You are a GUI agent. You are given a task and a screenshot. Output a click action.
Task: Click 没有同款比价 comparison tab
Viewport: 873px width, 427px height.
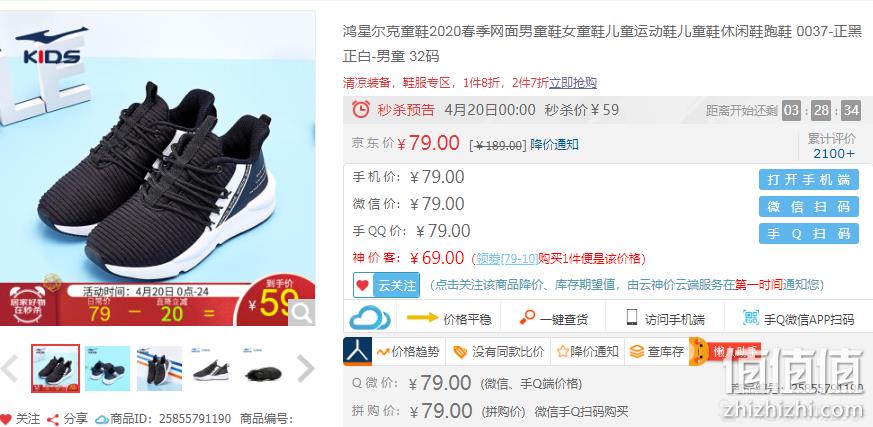(x=498, y=351)
